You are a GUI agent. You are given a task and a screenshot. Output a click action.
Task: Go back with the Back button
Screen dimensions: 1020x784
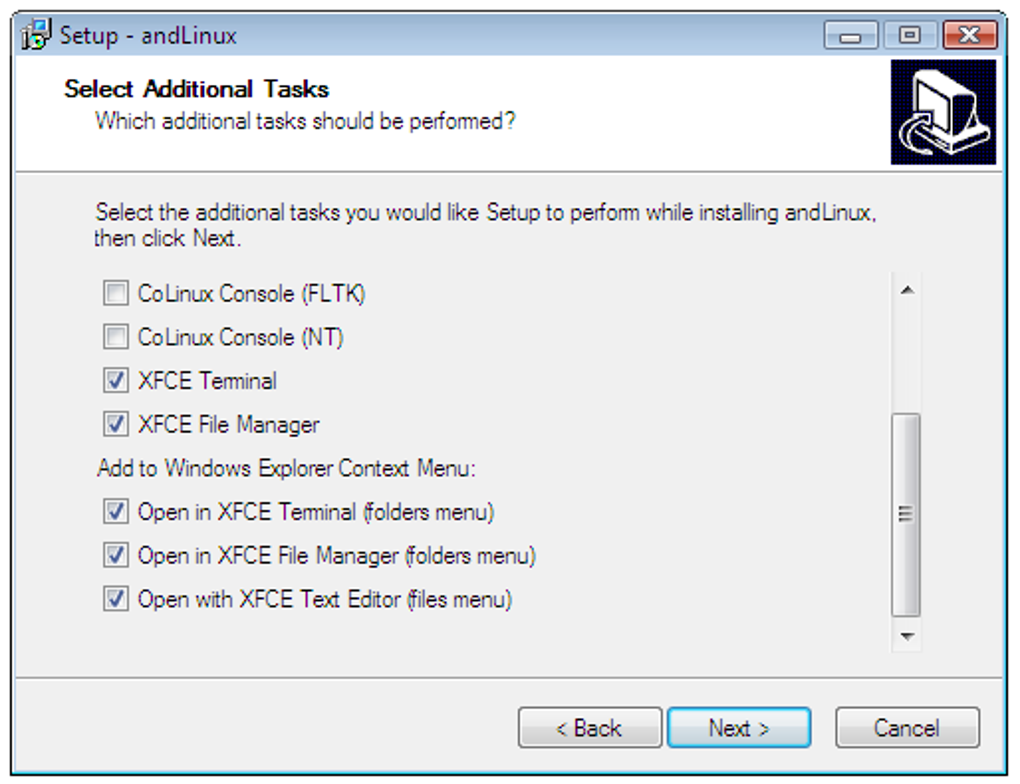[589, 728]
